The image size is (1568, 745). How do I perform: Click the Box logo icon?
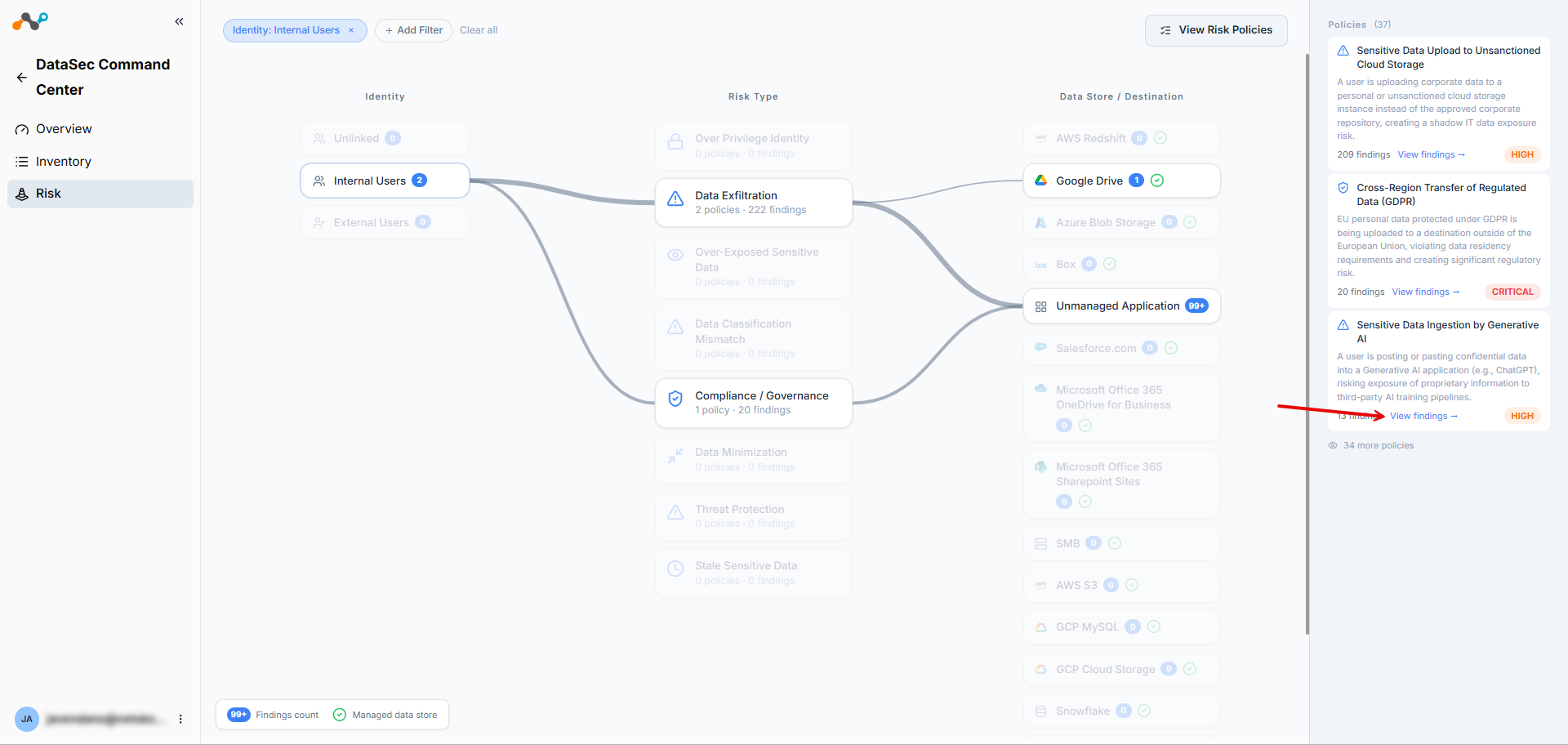click(x=1040, y=265)
